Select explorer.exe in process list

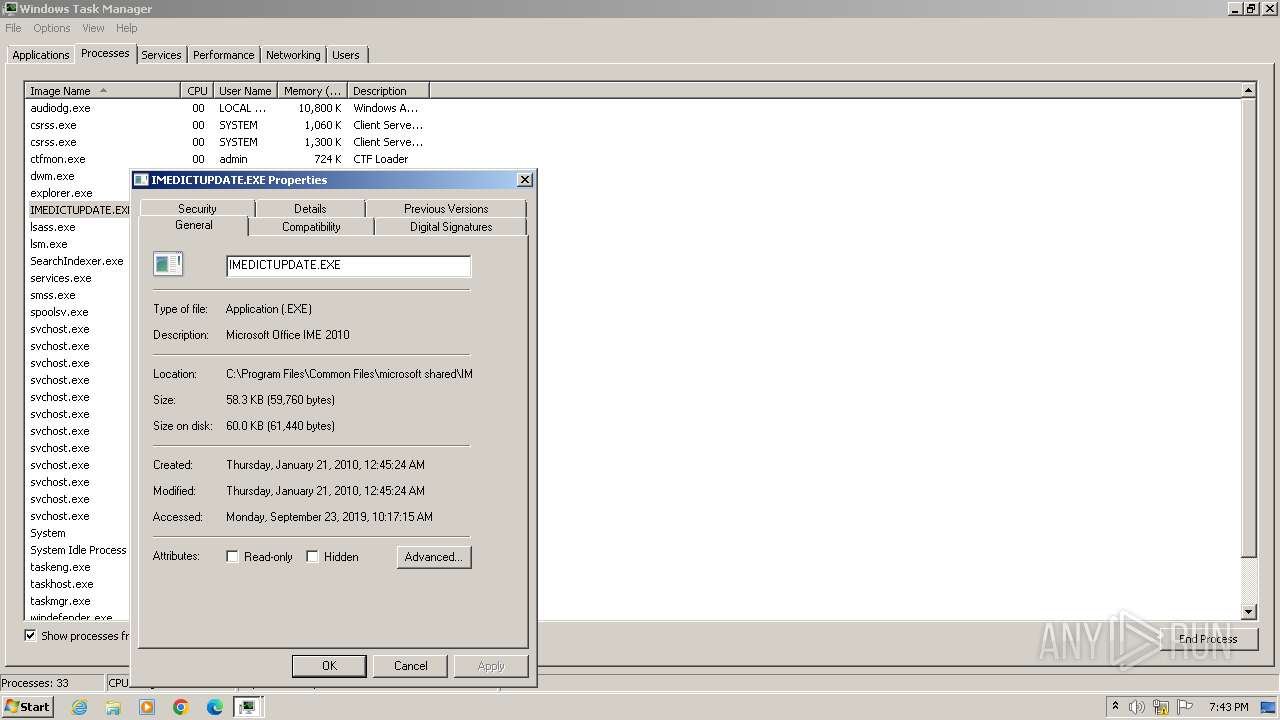coord(61,193)
